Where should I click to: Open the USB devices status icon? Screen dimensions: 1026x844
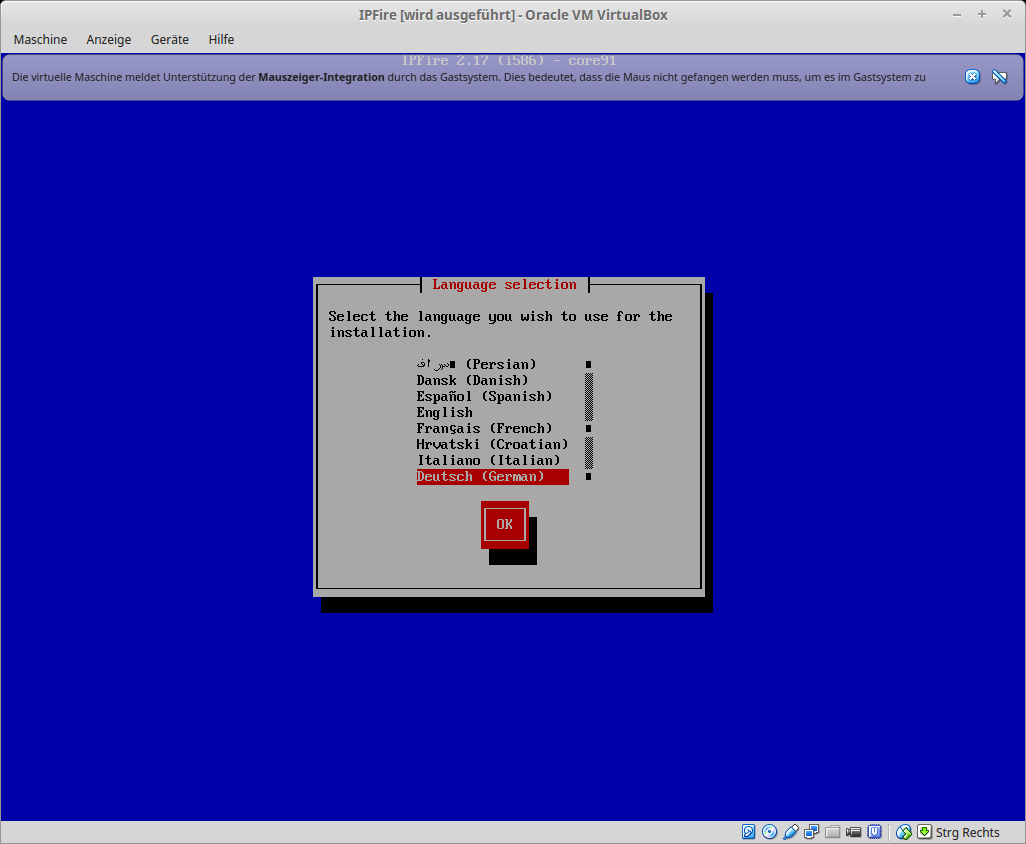790,832
